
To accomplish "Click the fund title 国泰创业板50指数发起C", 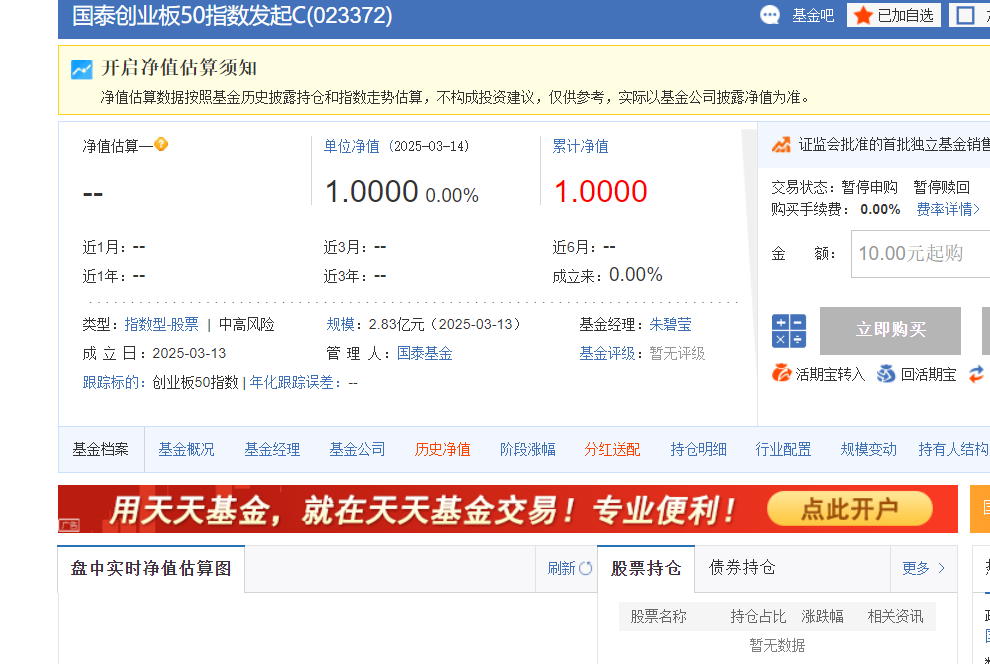I will coord(232,15).
